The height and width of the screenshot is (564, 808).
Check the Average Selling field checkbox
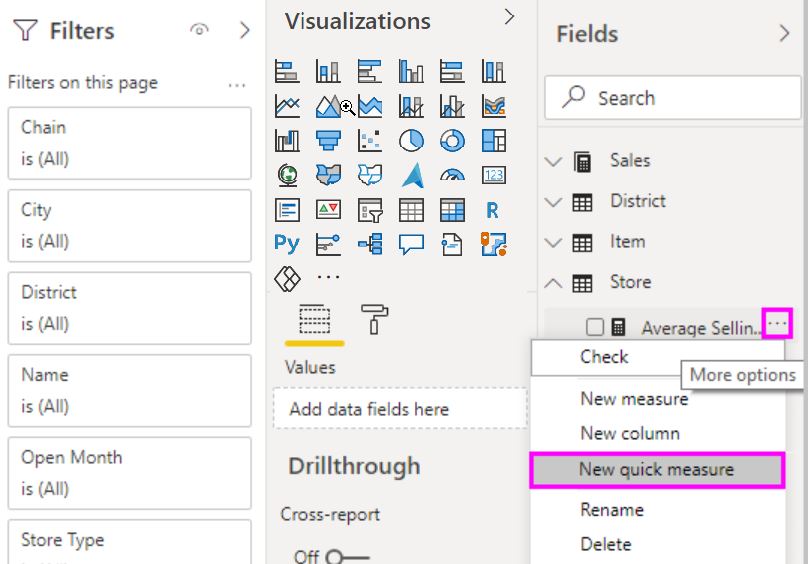pyautogui.click(x=595, y=327)
